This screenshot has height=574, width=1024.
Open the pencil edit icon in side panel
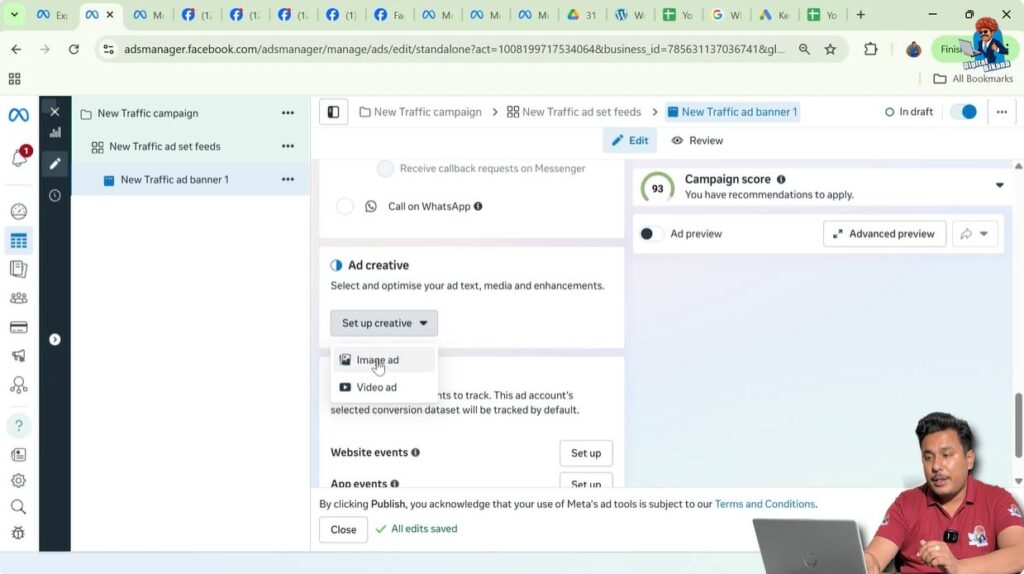55,163
